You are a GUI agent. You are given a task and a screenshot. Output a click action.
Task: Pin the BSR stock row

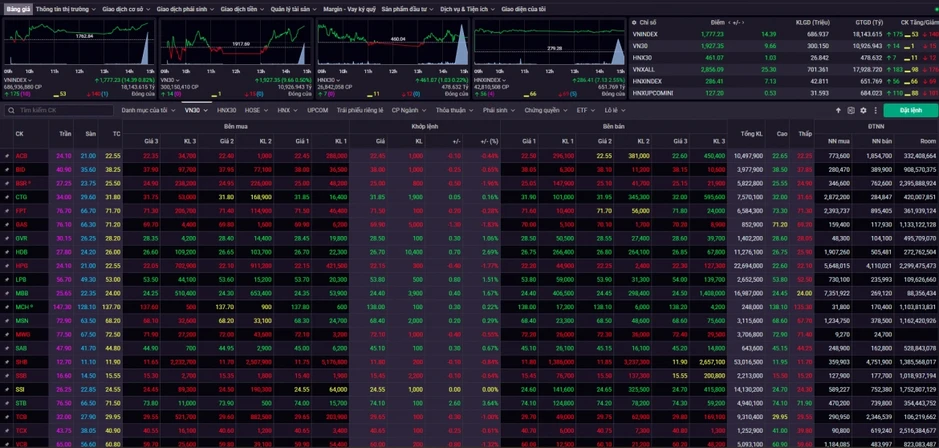click(7, 183)
